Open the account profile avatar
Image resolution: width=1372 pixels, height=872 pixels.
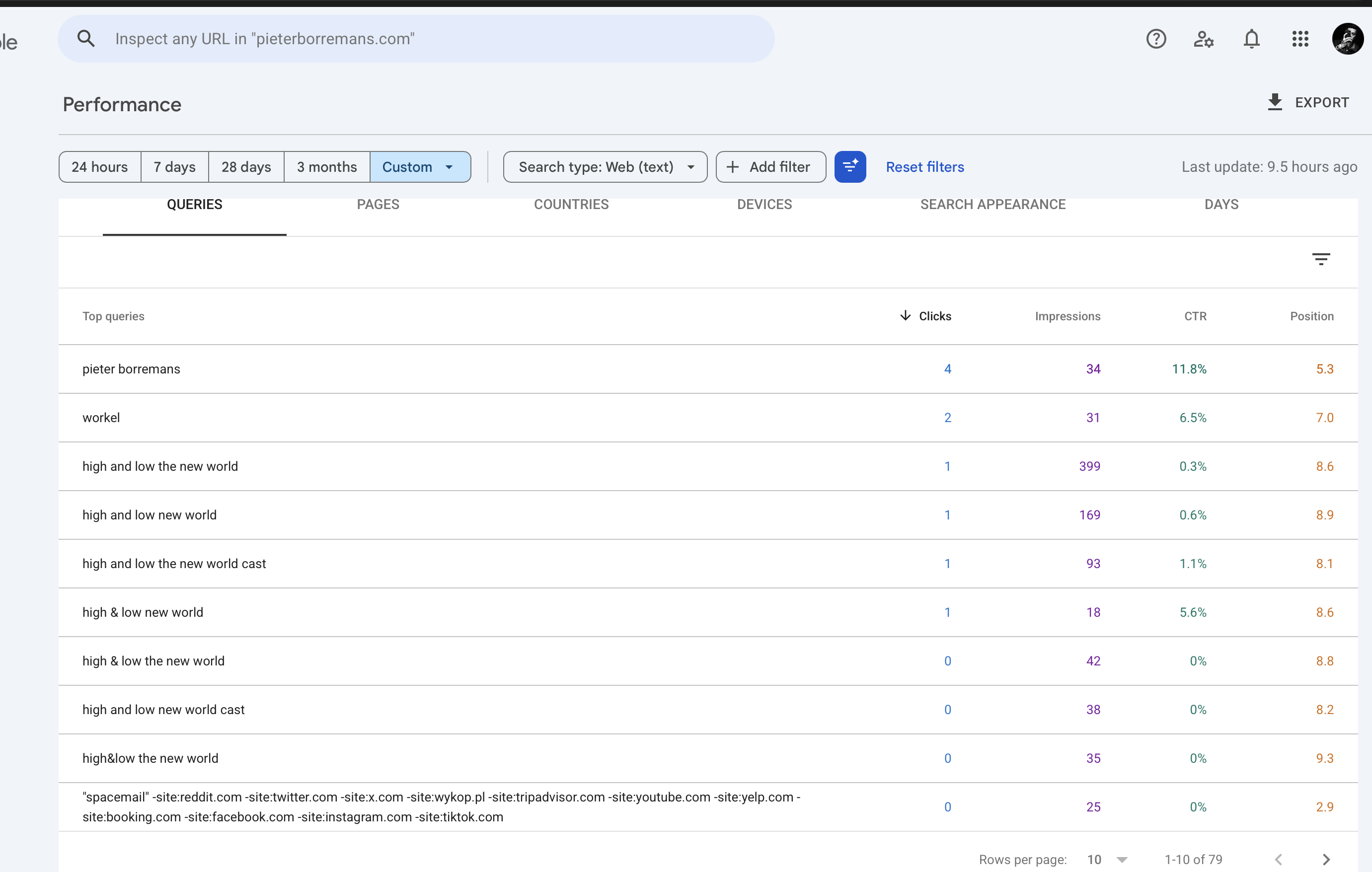click(1348, 39)
